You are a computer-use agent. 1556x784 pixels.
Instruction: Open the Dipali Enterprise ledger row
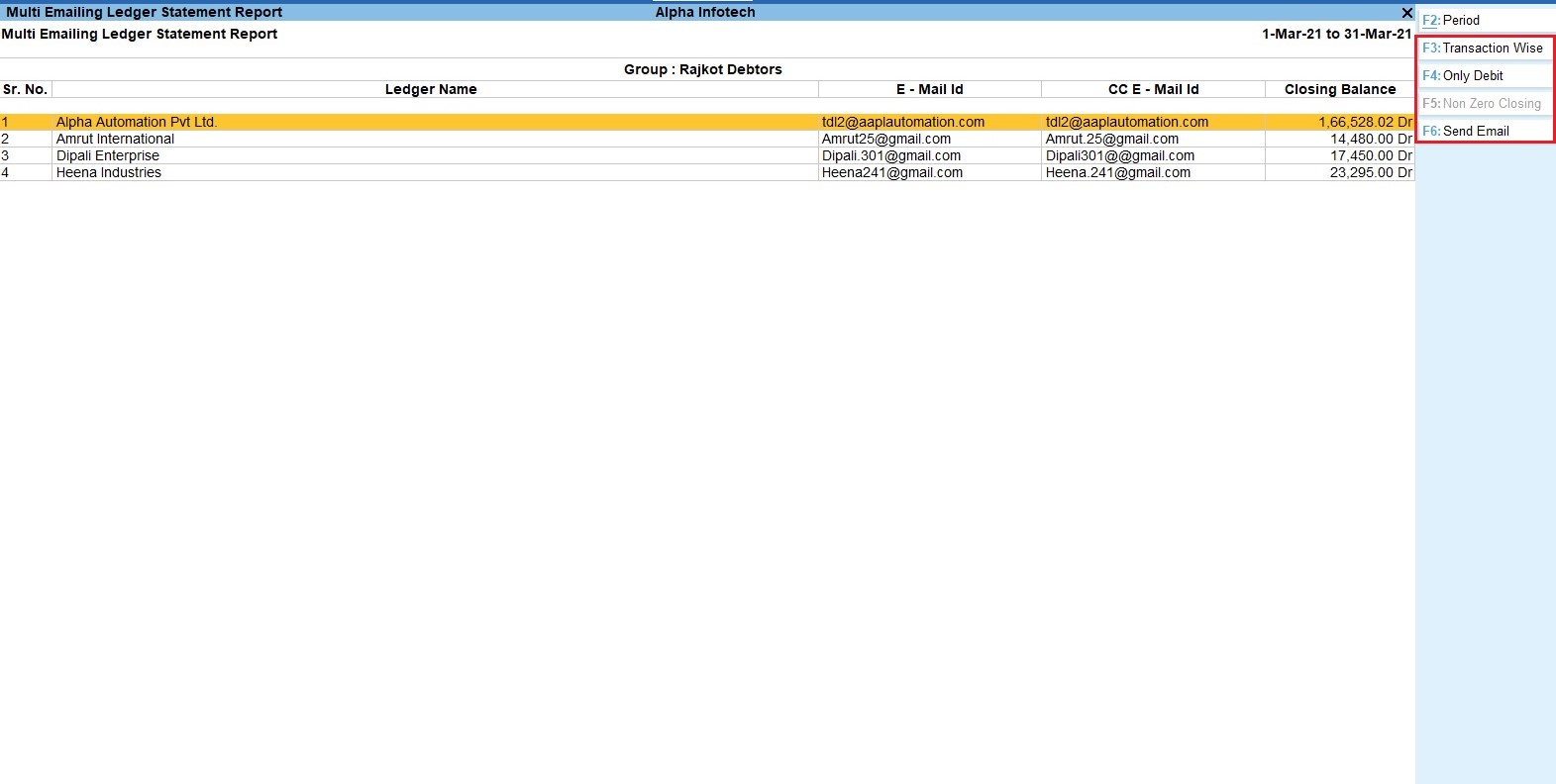coord(107,155)
